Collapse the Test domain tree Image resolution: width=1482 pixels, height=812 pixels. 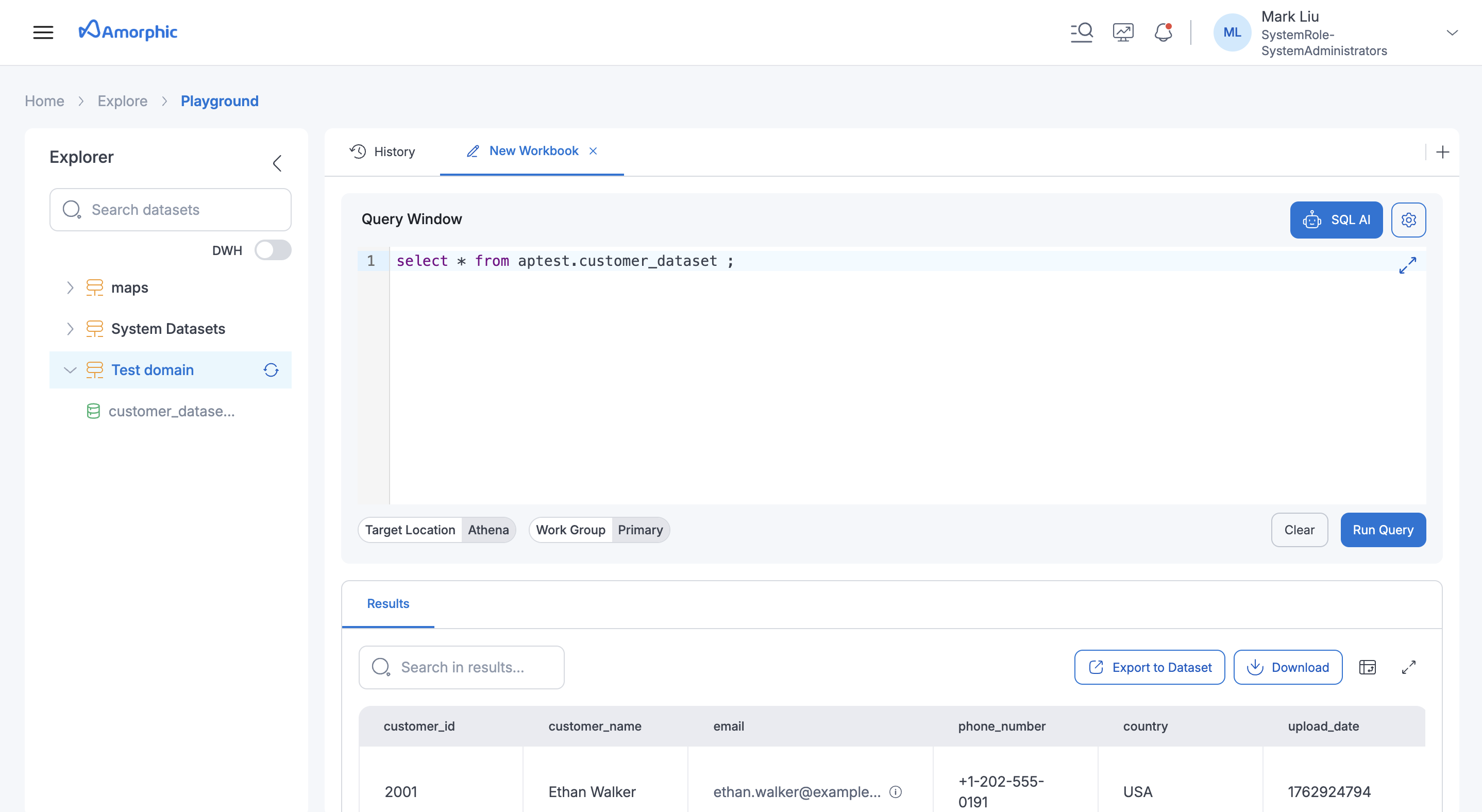[70, 370]
